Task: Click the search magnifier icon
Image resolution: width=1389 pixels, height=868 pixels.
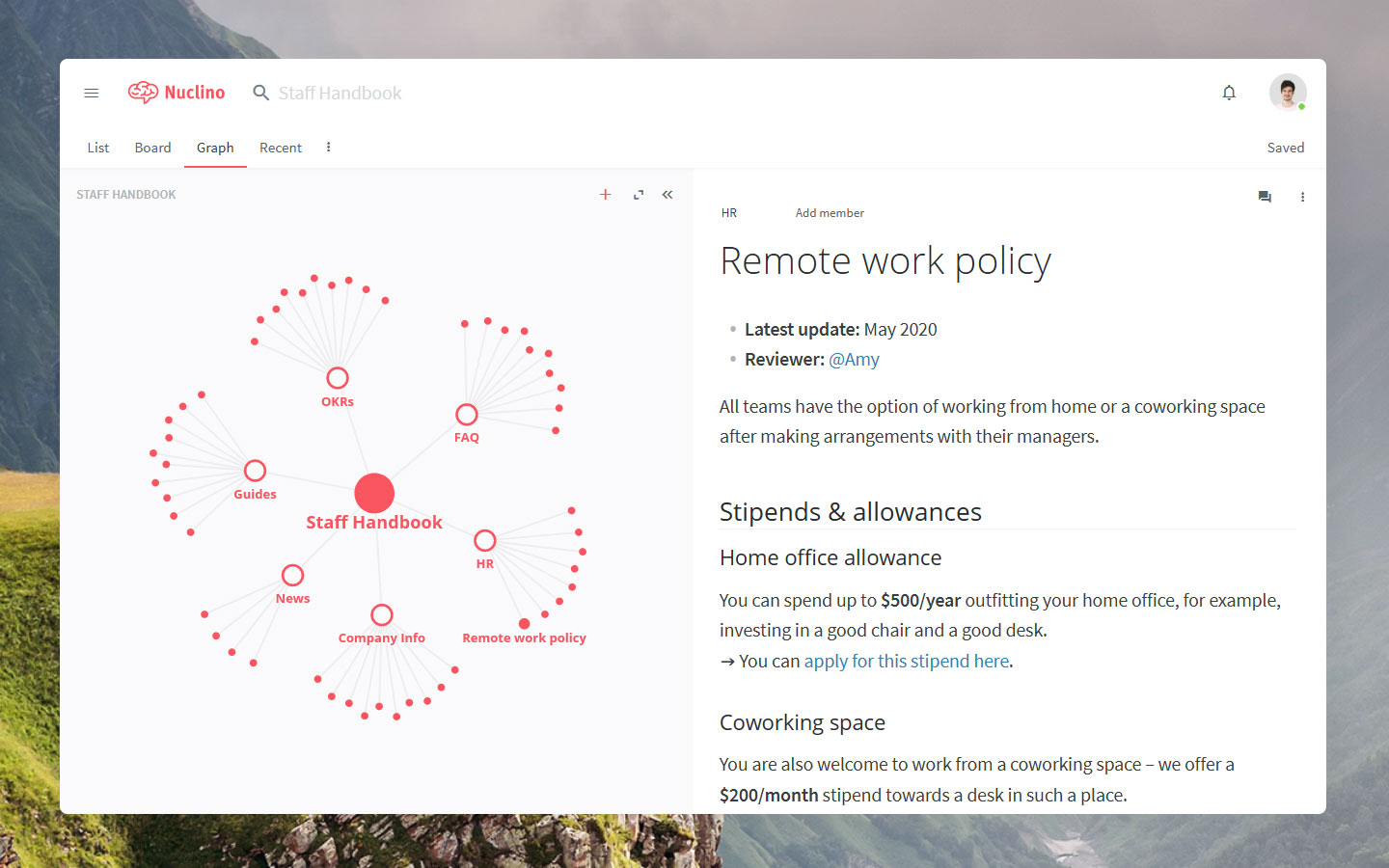Action: 260,93
